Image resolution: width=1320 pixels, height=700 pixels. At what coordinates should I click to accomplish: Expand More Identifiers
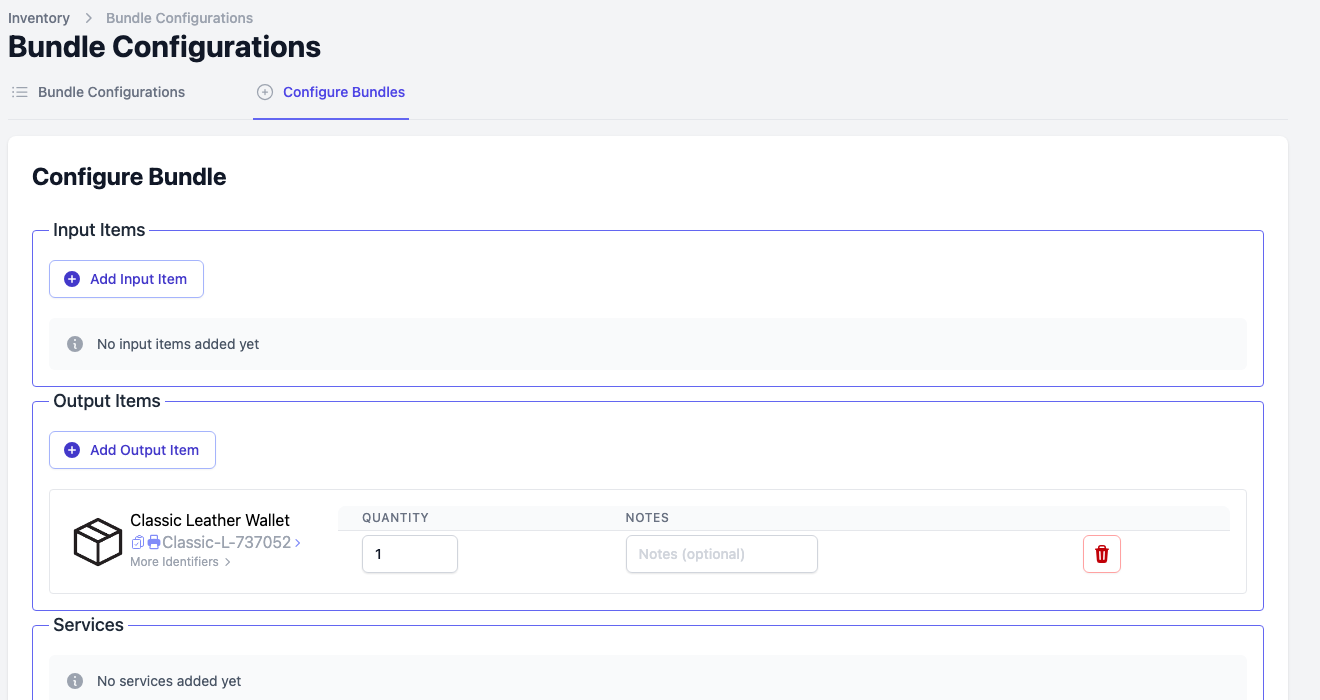pyautogui.click(x=180, y=562)
